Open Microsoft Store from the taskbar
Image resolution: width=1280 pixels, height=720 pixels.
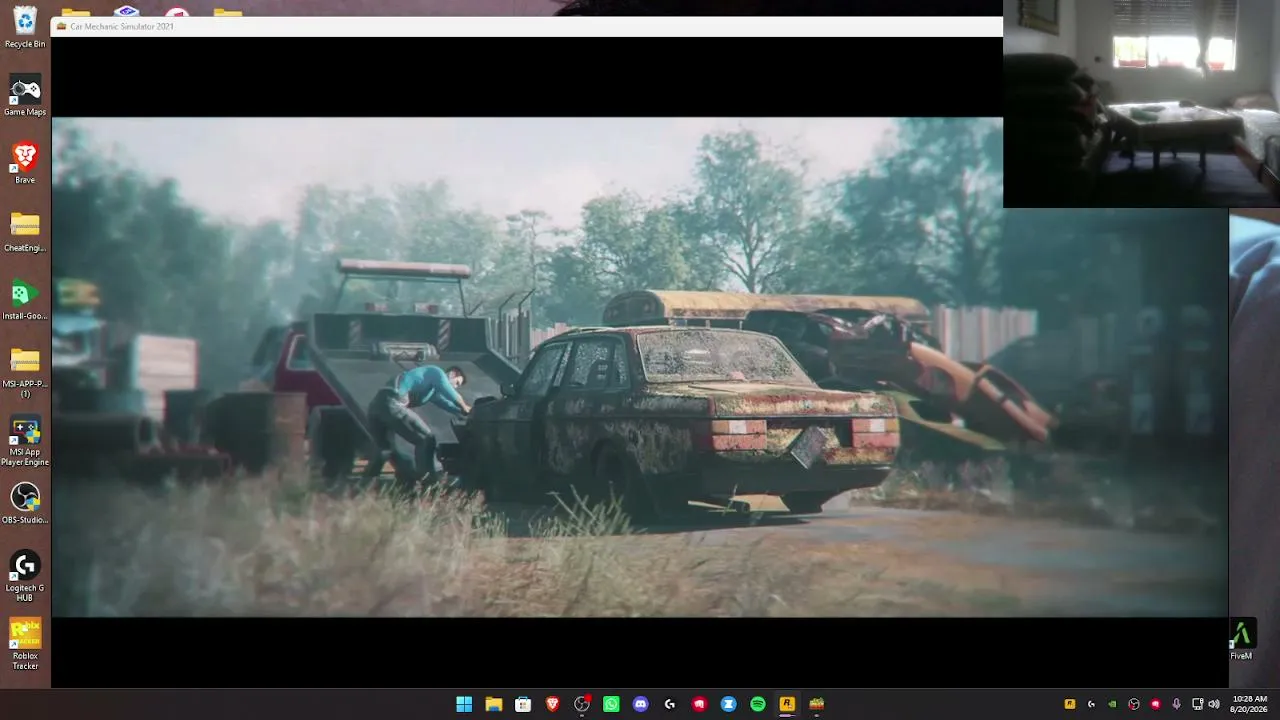[523, 704]
